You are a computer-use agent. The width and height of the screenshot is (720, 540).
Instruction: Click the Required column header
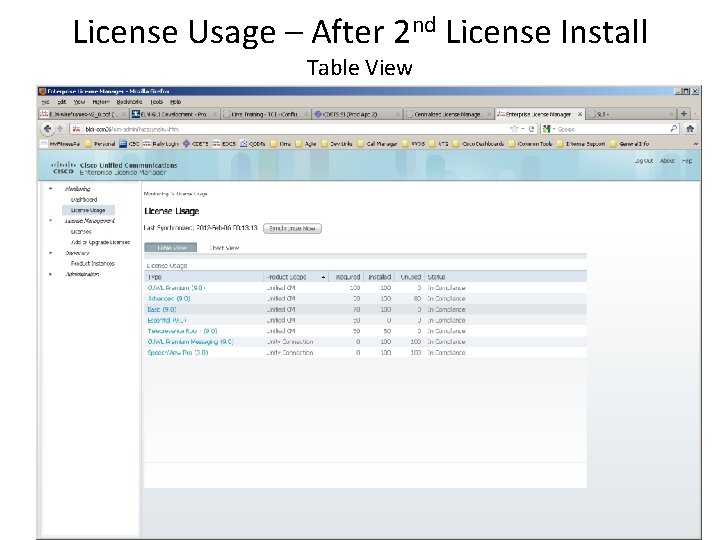(x=346, y=277)
